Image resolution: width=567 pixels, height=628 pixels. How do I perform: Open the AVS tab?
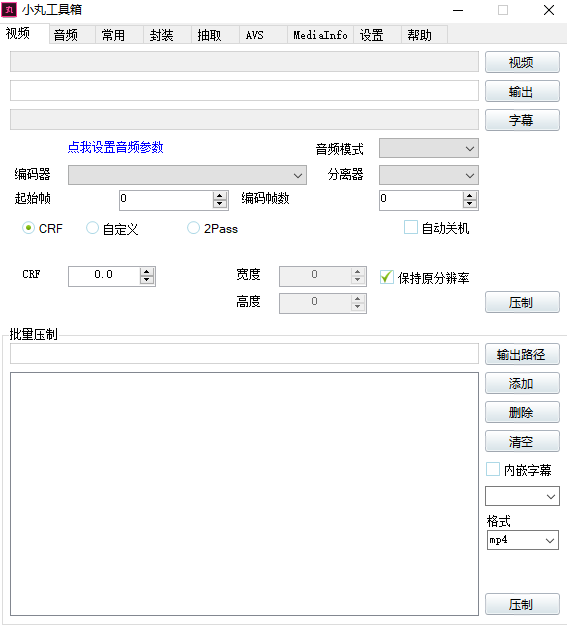(263, 35)
